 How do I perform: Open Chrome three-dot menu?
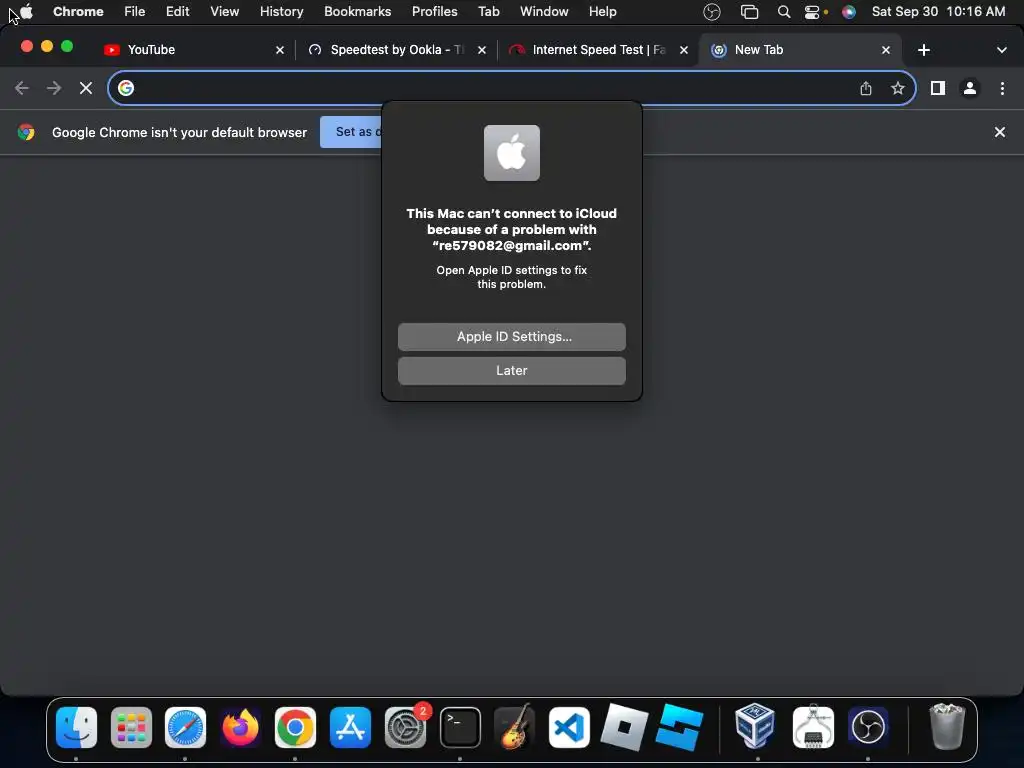(x=1002, y=88)
